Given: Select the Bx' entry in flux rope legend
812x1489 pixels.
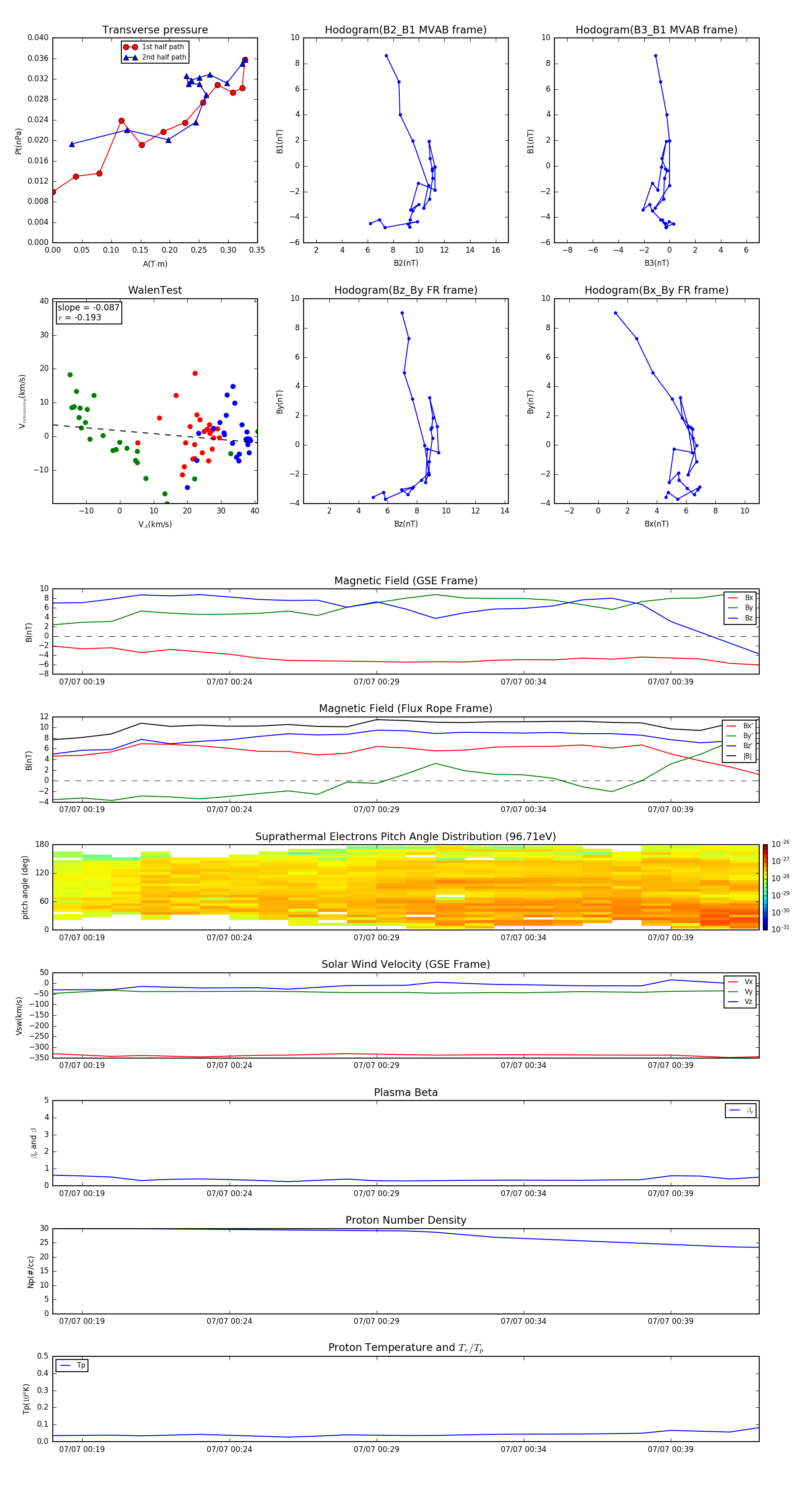Looking at the screenshot, I should 740,726.
